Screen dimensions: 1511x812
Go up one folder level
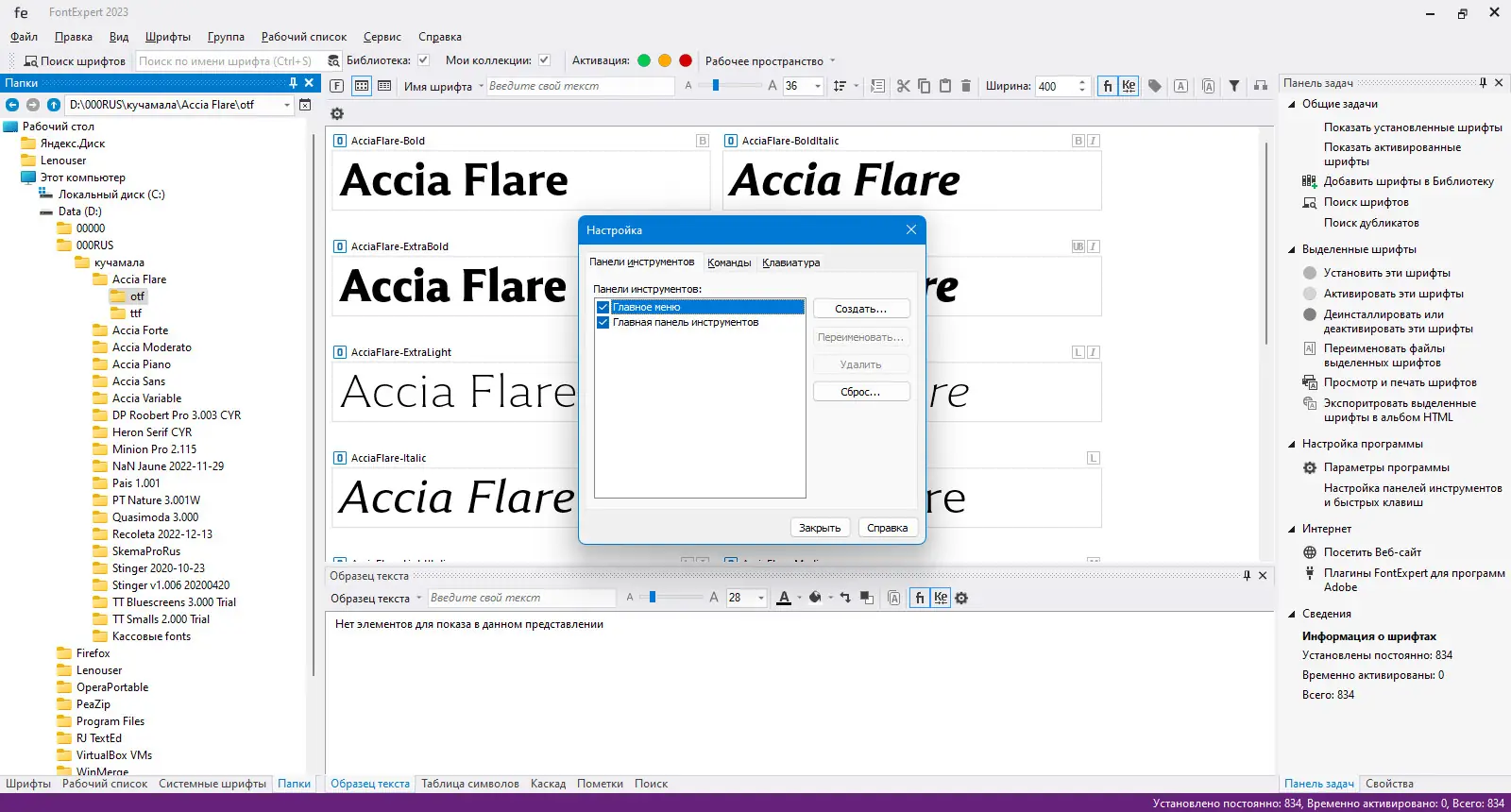54,105
